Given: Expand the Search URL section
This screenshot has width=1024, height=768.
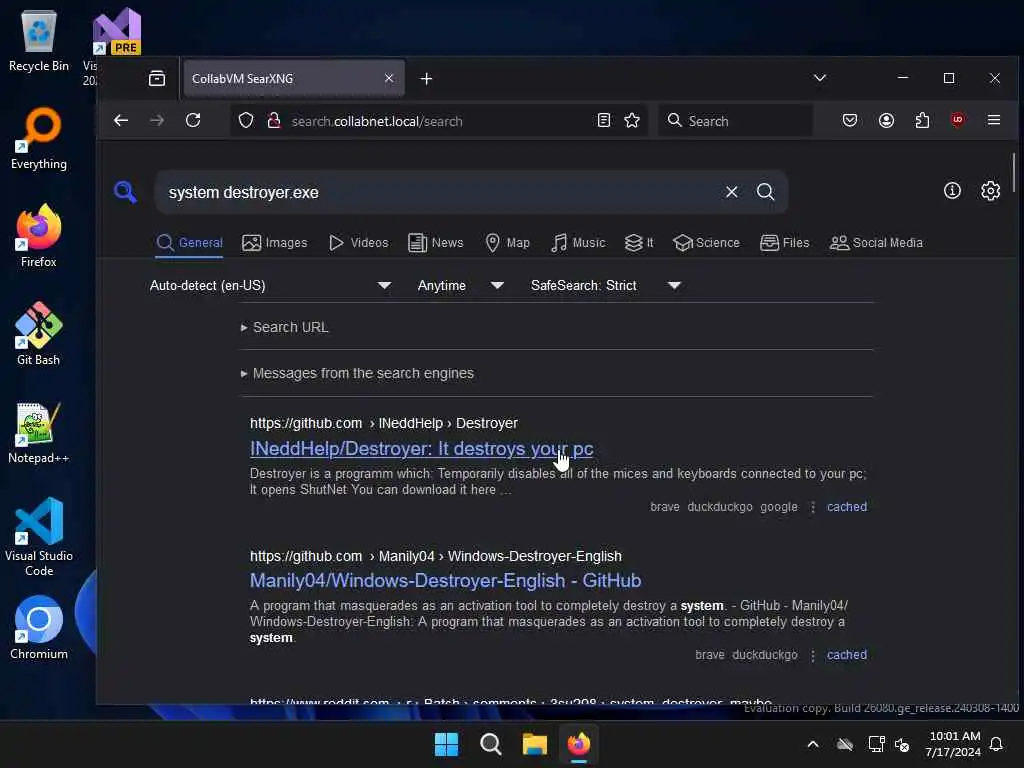Looking at the screenshot, I should coord(285,327).
